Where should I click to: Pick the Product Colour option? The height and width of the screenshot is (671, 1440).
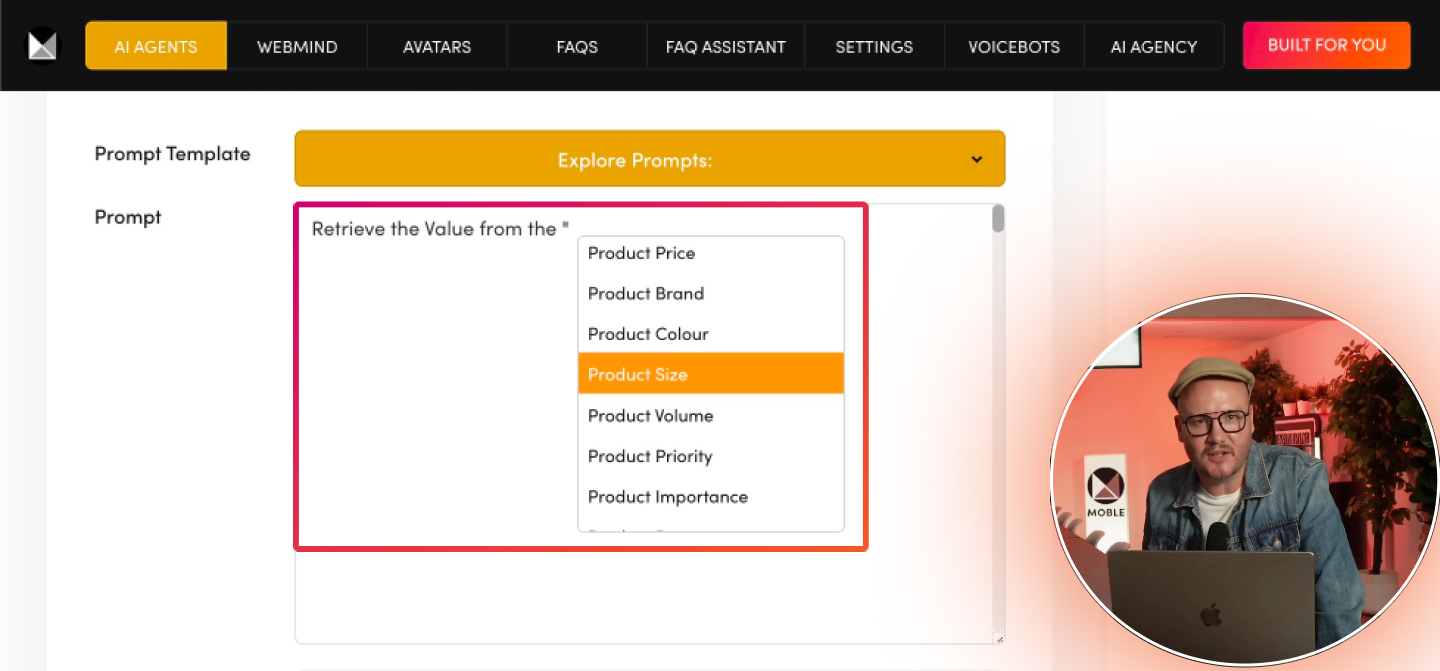point(648,334)
